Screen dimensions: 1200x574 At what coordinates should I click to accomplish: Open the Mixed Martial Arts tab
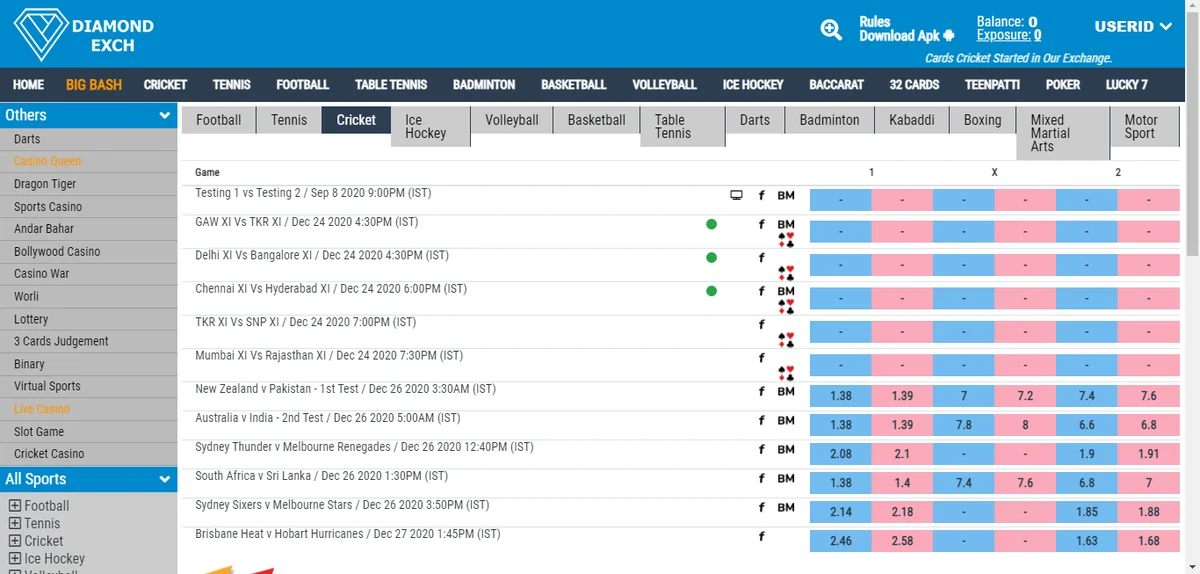pos(1063,133)
